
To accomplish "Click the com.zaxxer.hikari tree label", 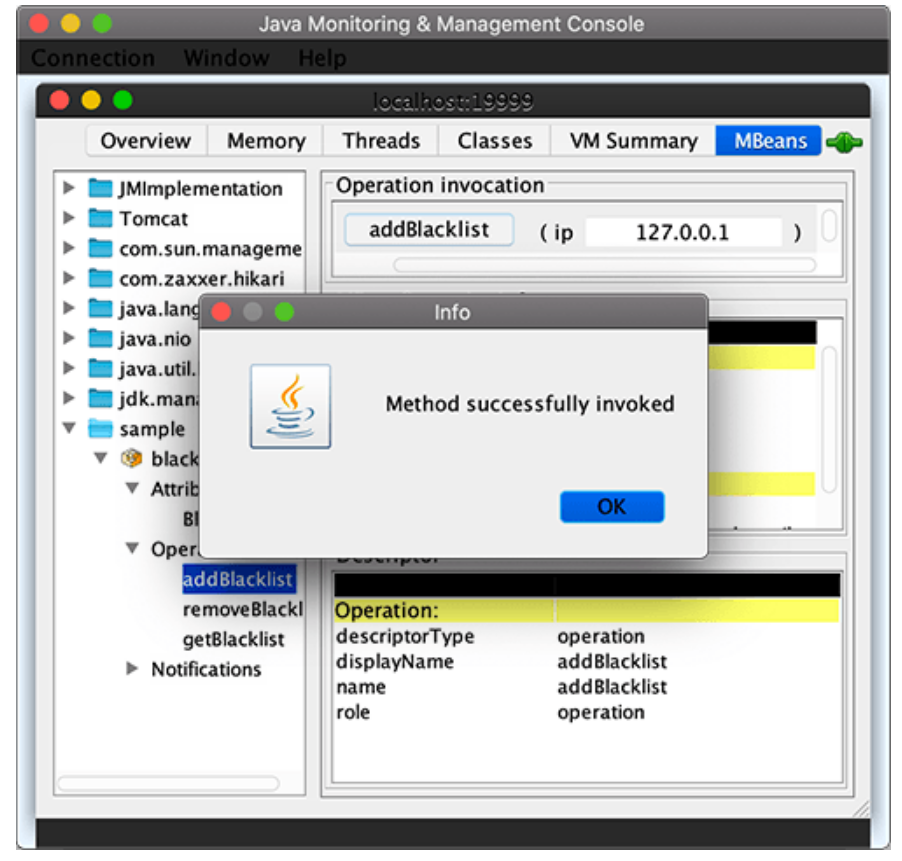I will (x=202, y=280).
